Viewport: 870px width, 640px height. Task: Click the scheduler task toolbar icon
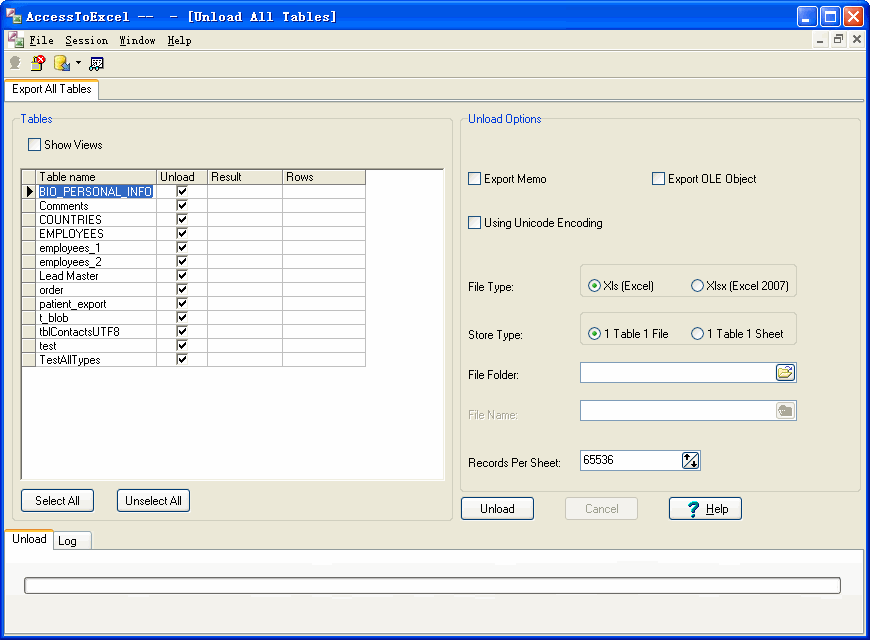tap(97, 64)
